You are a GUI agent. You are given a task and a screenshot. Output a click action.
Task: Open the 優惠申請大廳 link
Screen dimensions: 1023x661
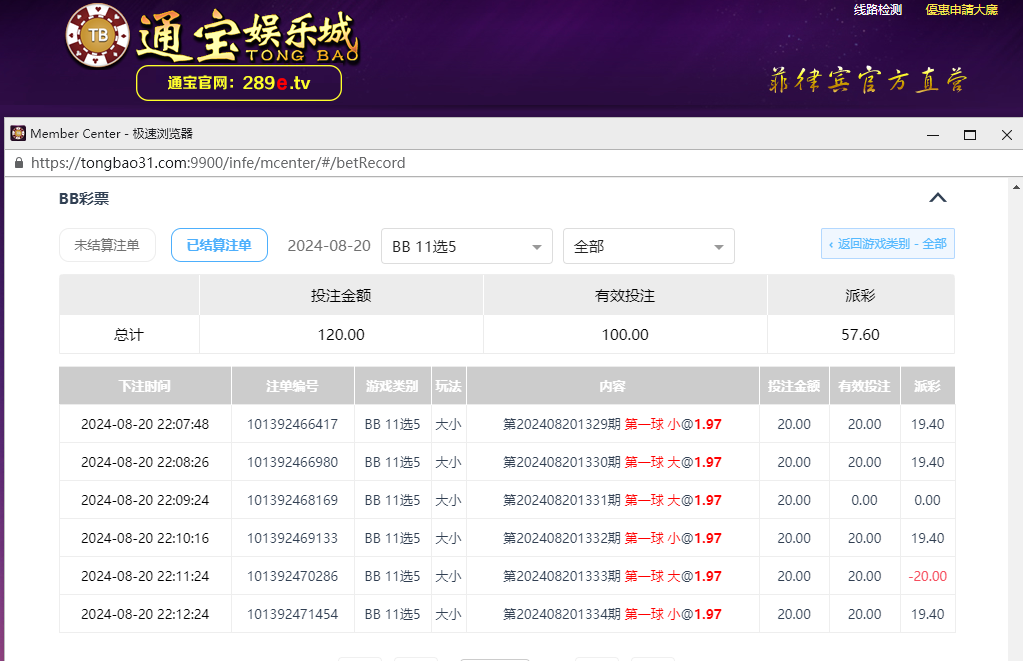[961, 10]
